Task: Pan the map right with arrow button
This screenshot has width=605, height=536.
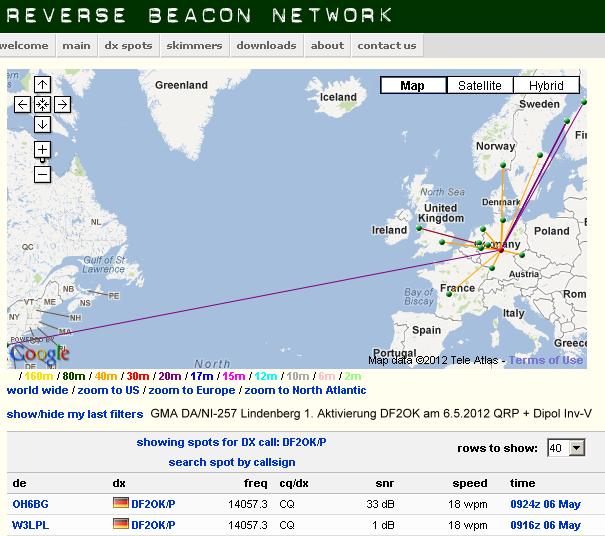Action: pos(63,105)
